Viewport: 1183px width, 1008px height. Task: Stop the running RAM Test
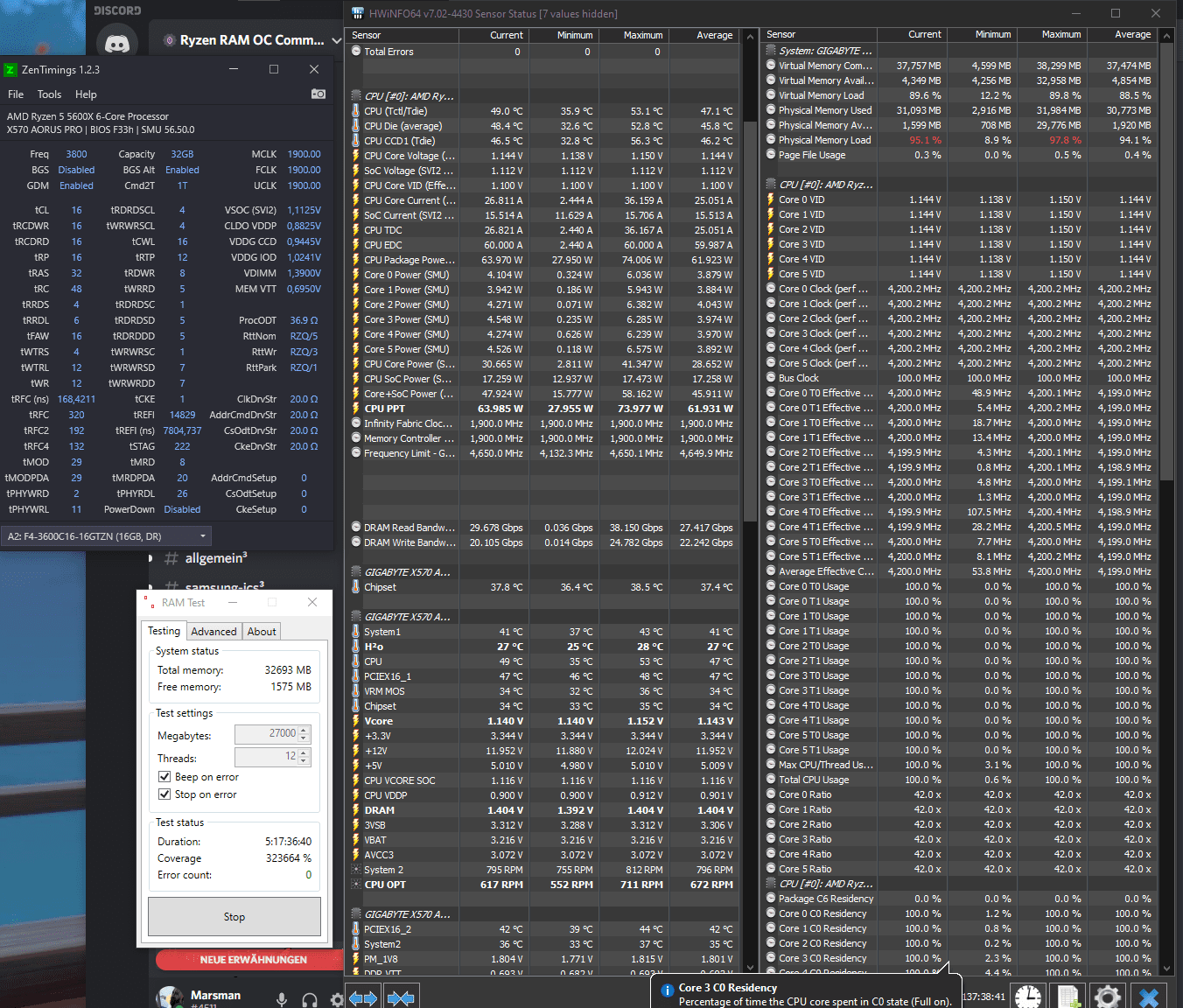(234, 917)
